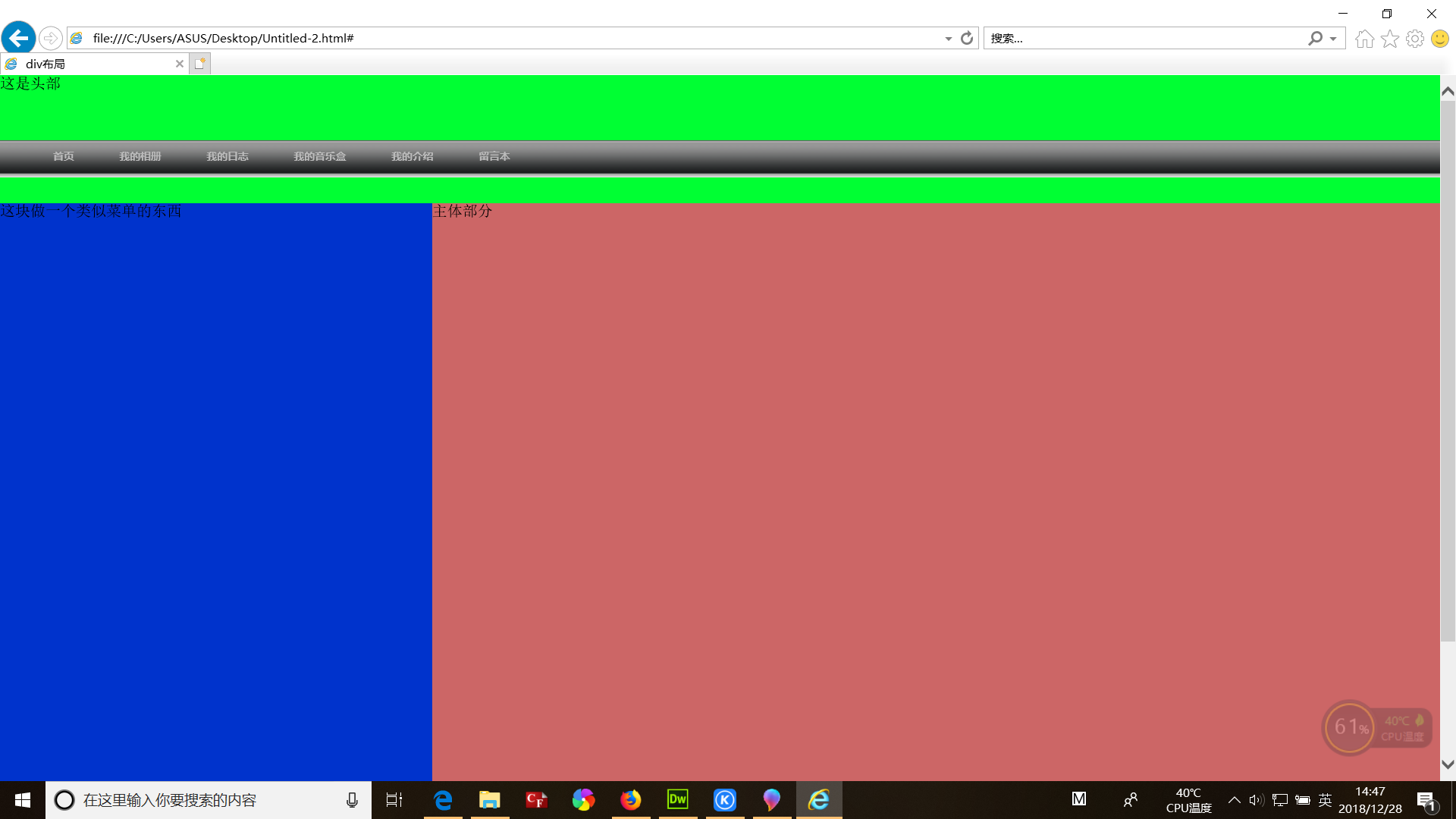Select the 留言本 menu item

point(494,156)
